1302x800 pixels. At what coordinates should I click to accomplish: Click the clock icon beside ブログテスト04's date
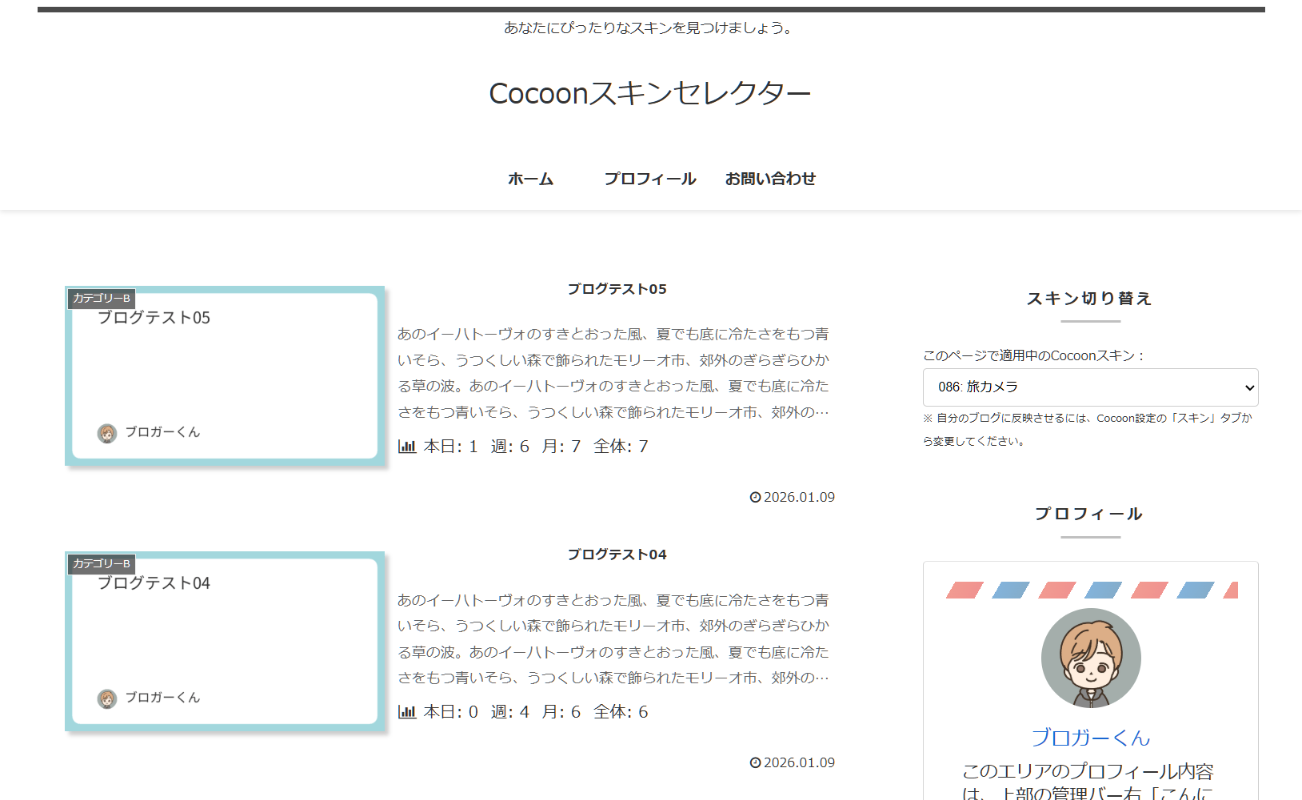(755, 762)
